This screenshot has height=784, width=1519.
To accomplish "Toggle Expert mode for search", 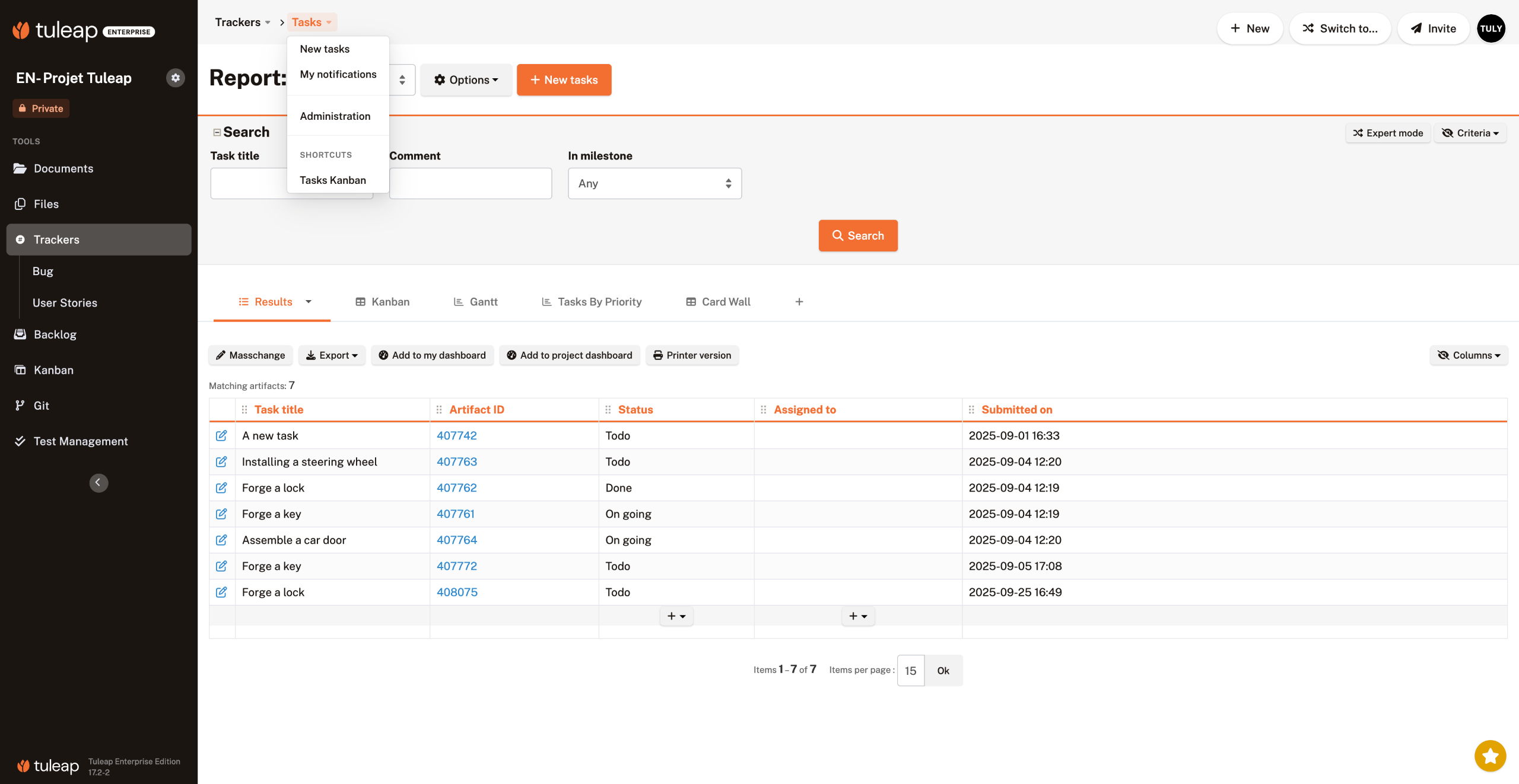I will [x=1388, y=133].
